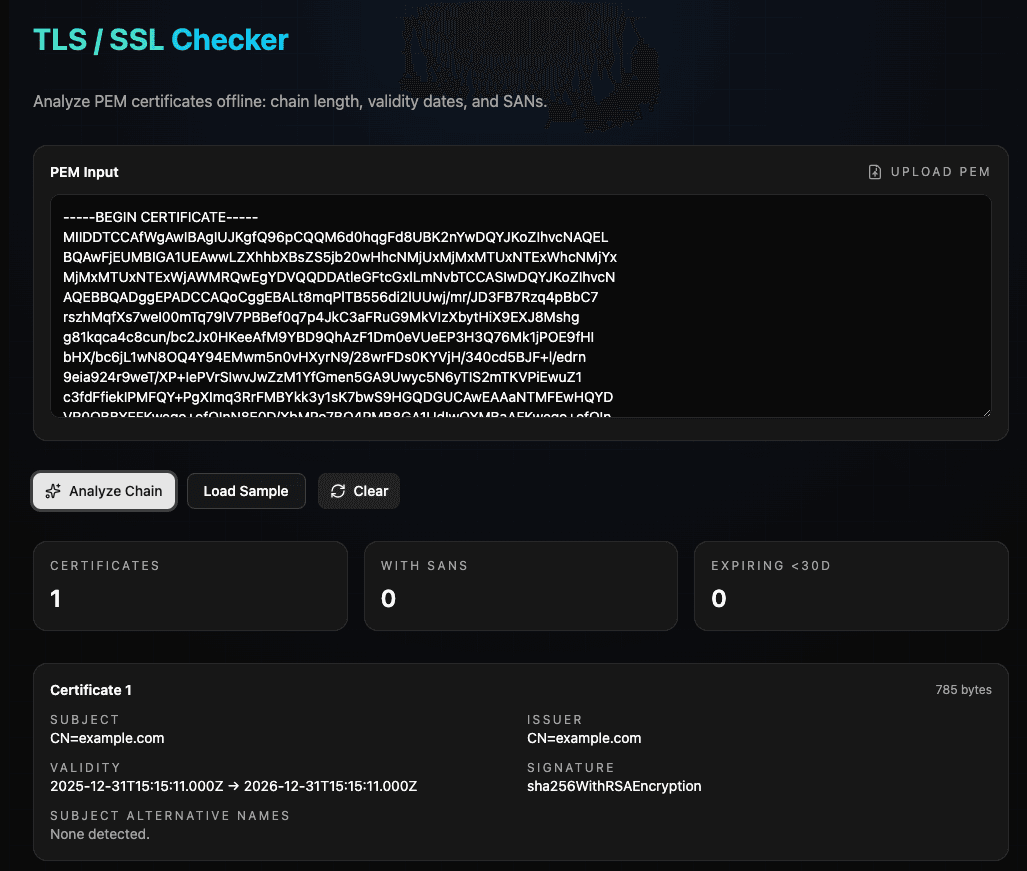
Task: Click the TLS / SSL Checker page heading
Action: [x=160, y=40]
